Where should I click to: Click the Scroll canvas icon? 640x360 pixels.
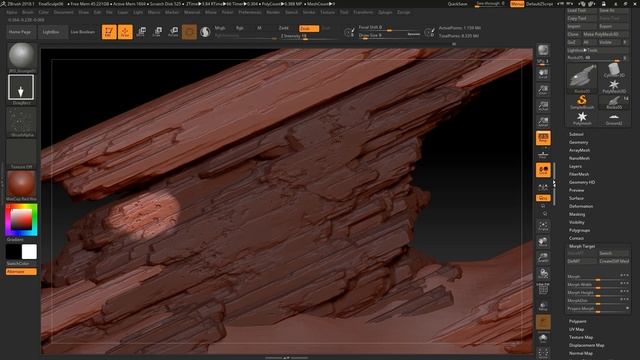click(543, 74)
